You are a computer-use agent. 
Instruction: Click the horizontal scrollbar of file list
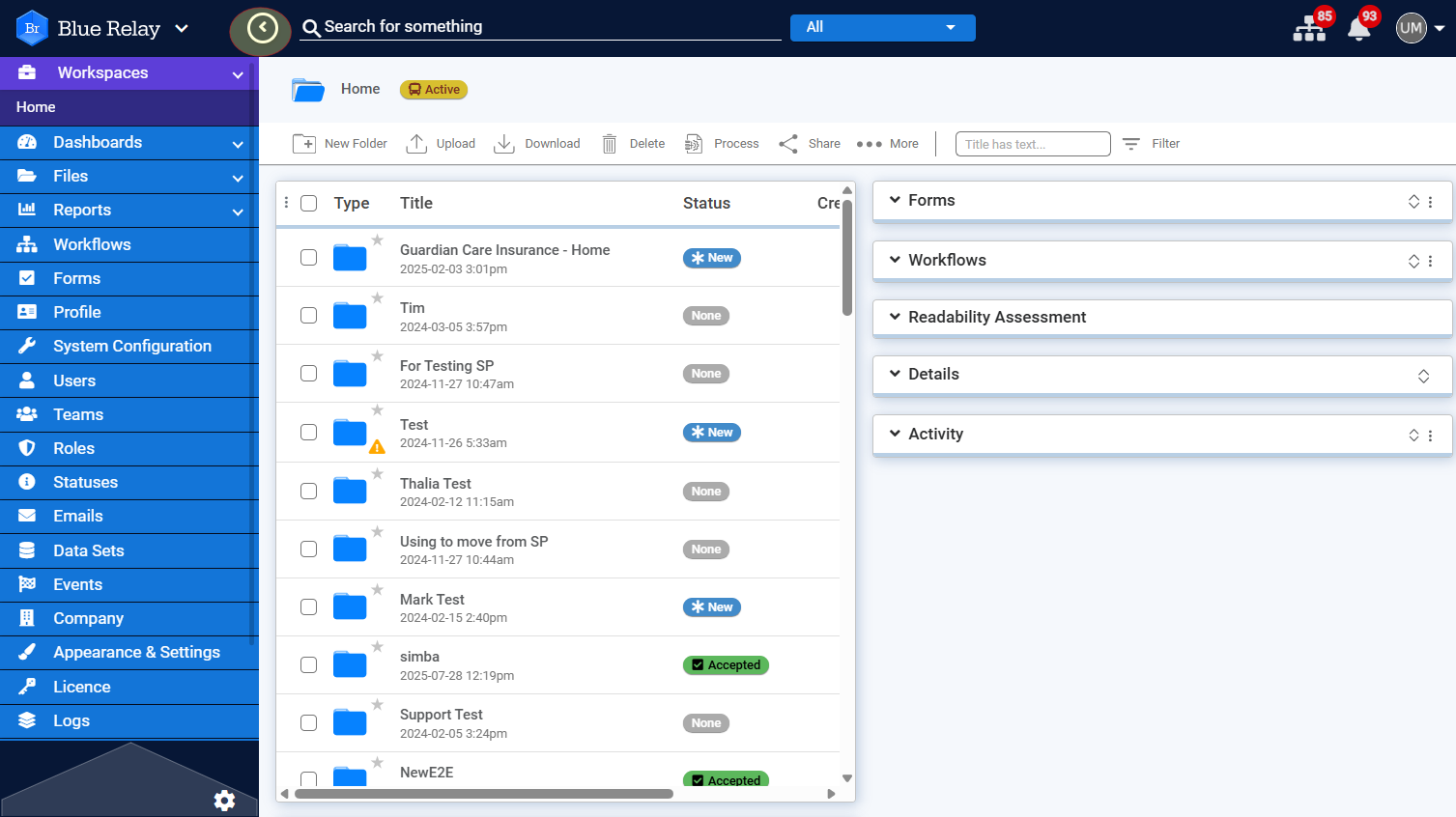484,794
